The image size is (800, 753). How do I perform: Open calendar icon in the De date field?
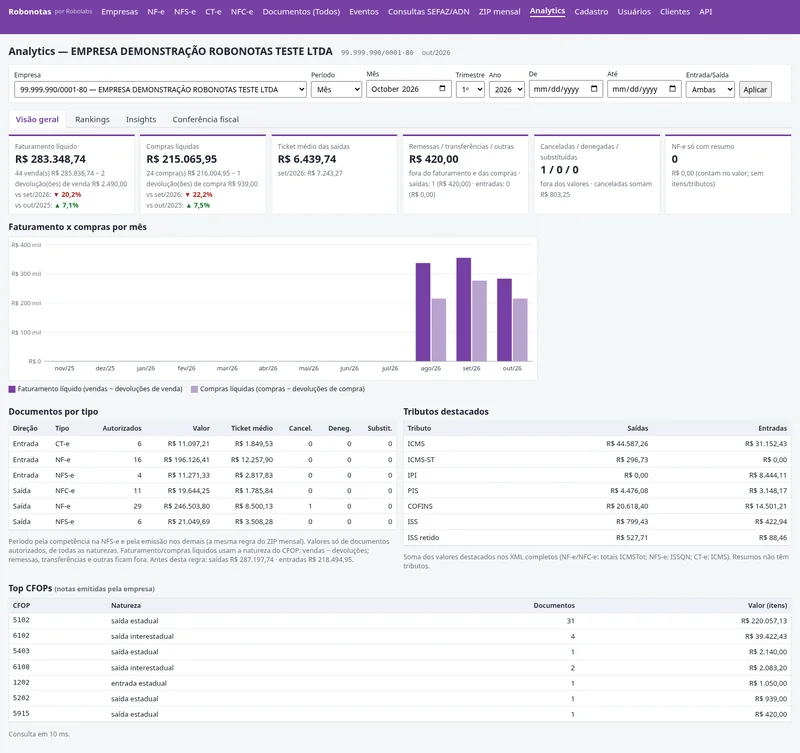(x=594, y=89)
